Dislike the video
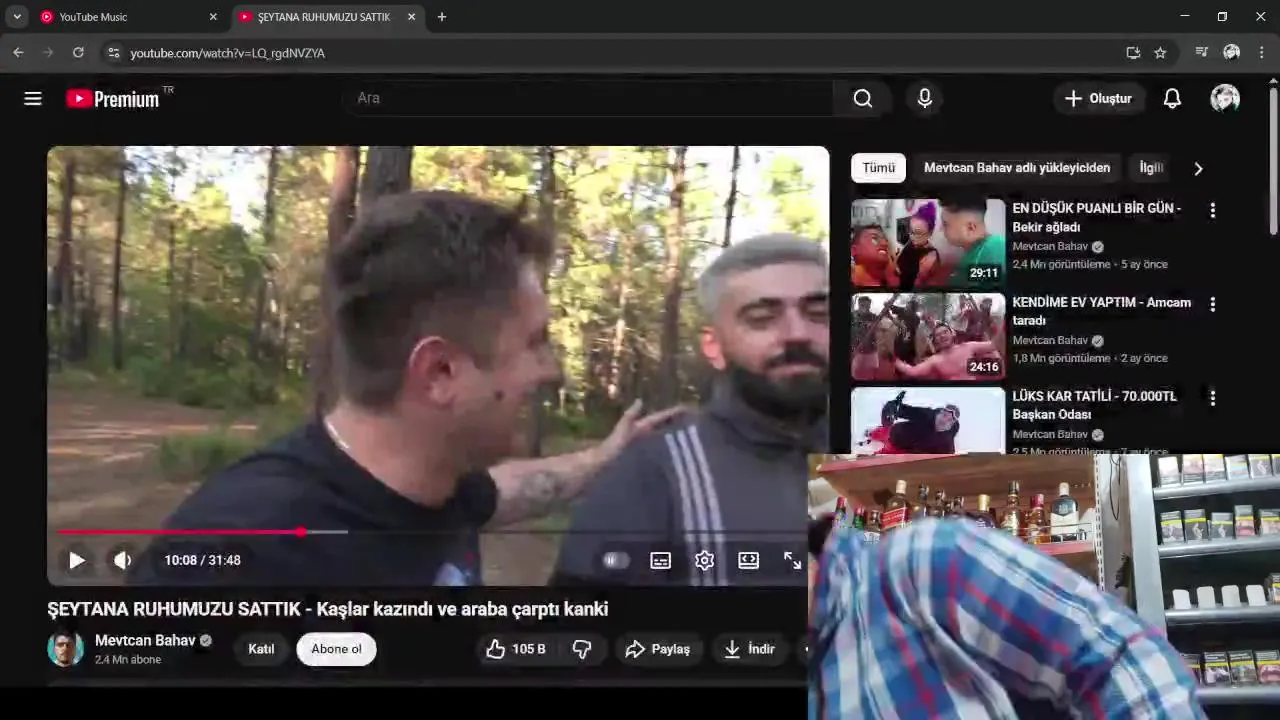The image size is (1280, 720). [x=582, y=649]
